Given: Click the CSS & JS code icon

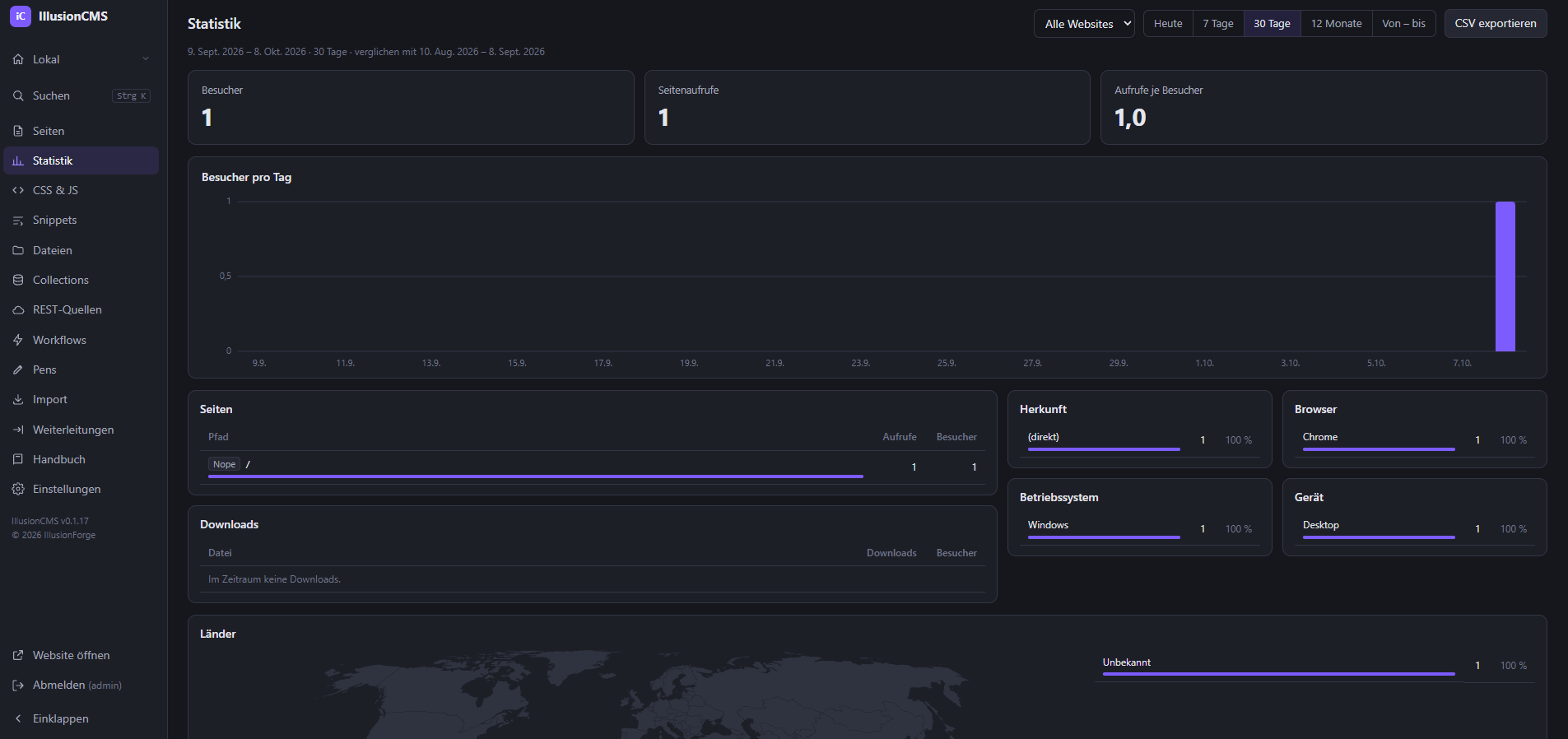Looking at the screenshot, I should pos(18,190).
